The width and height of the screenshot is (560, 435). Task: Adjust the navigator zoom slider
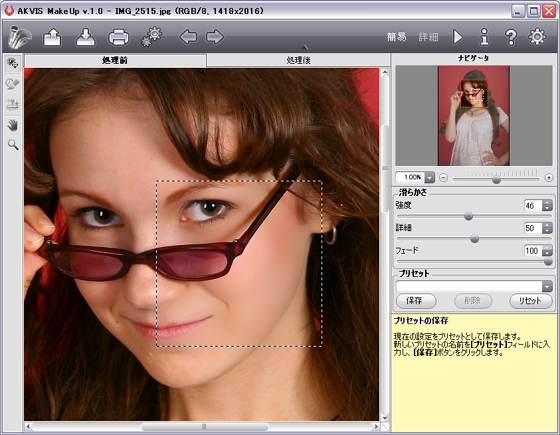[496, 179]
